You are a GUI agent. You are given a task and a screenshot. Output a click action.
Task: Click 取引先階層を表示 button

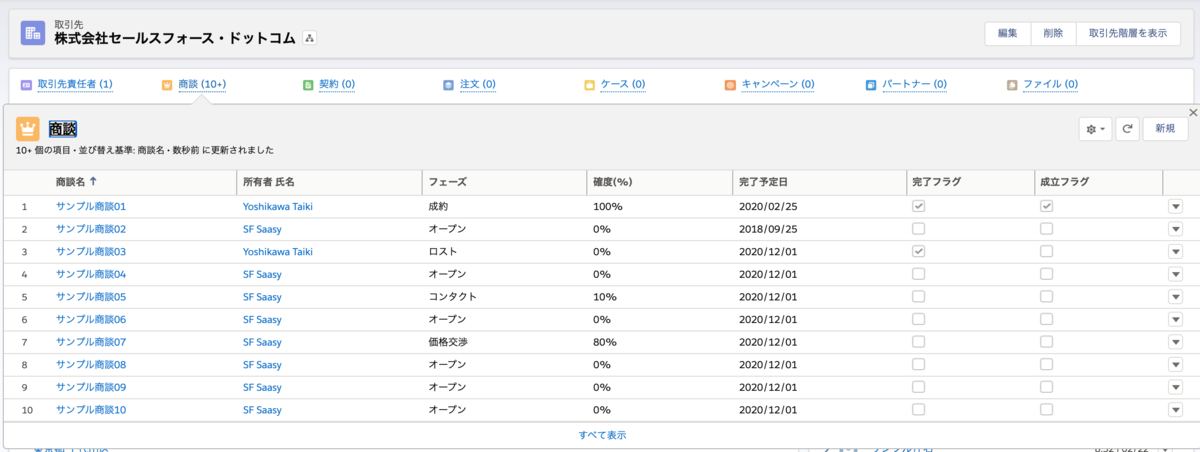pyautogui.click(x=1128, y=33)
